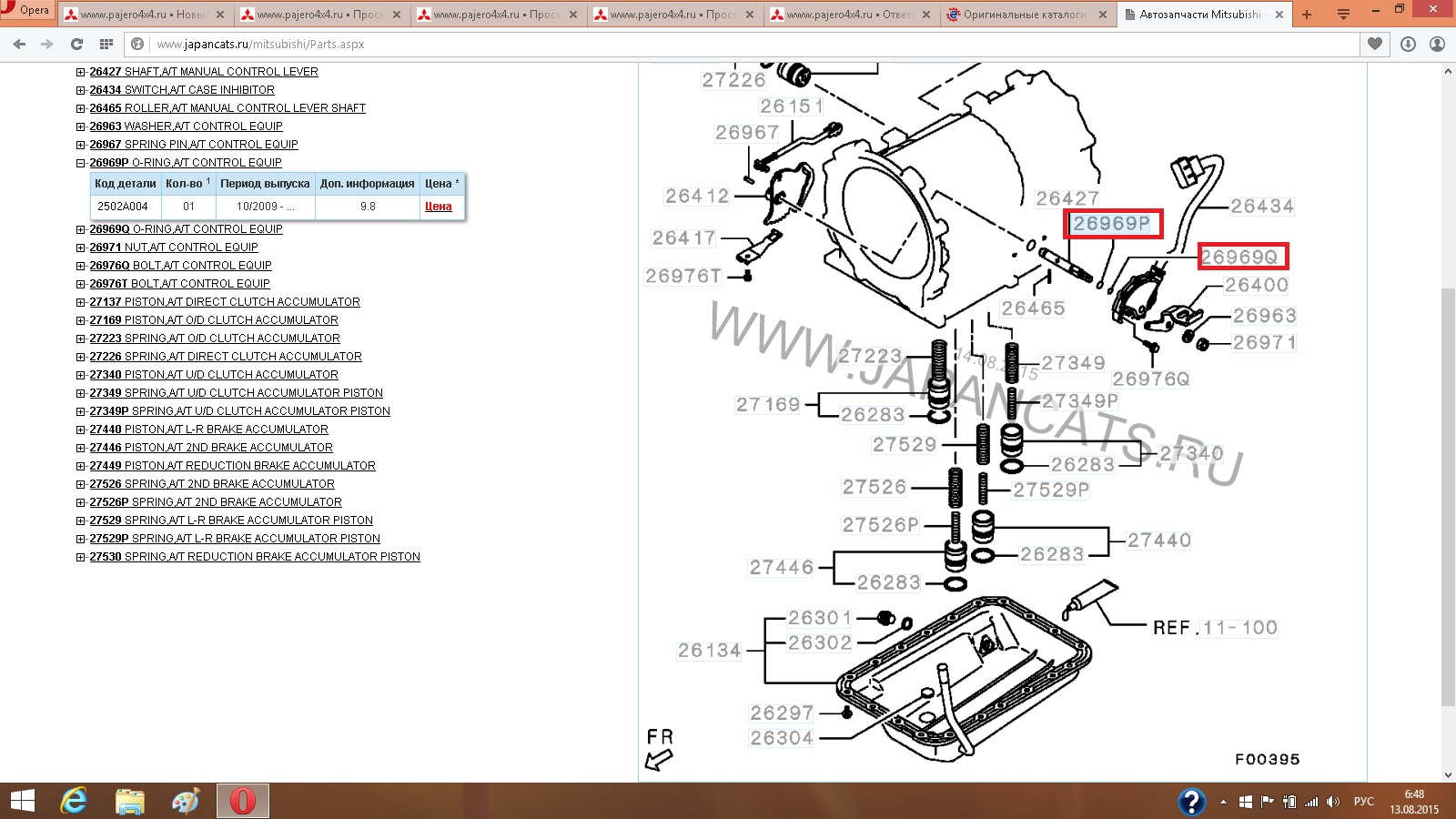Viewport: 1456px width, 819px height.
Task: Click the address bar URL field
Action: click(x=728, y=44)
